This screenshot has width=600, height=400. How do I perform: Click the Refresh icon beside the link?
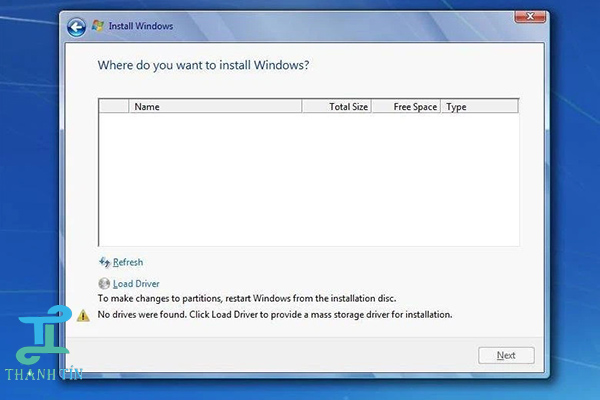104,263
